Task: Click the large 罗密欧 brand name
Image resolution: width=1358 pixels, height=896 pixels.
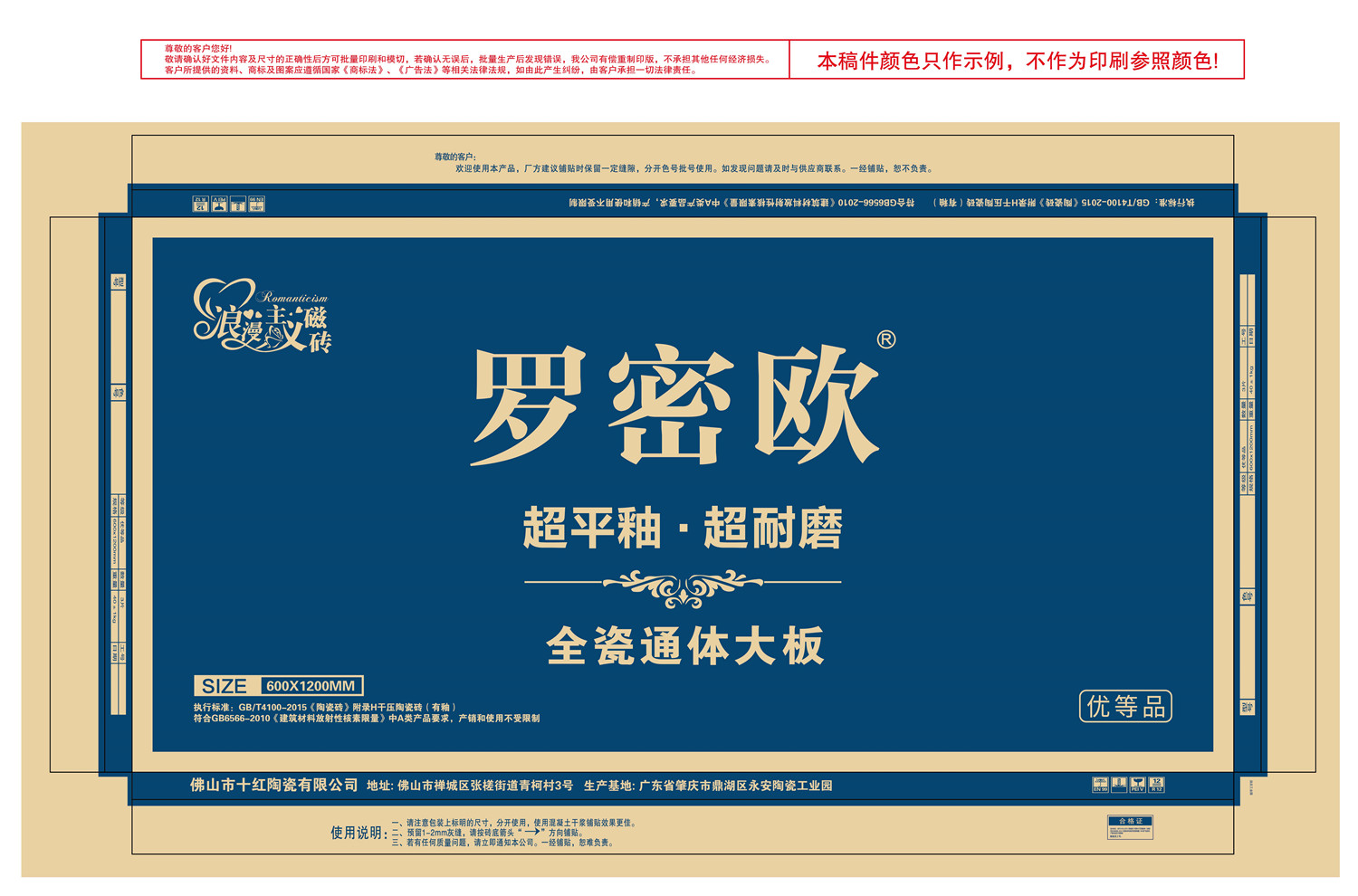Action: point(676,405)
